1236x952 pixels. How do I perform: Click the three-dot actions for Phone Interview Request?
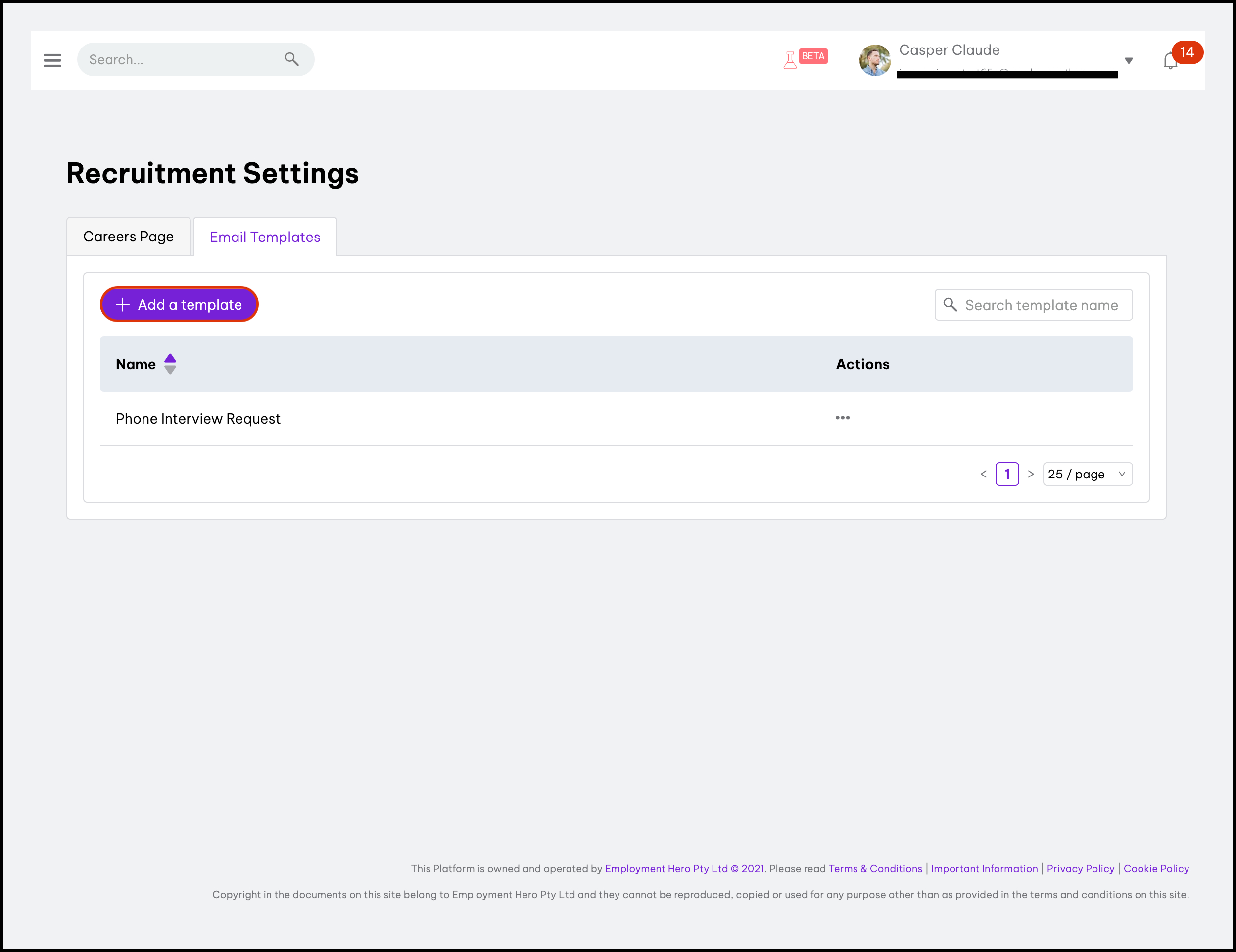(842, 418)
